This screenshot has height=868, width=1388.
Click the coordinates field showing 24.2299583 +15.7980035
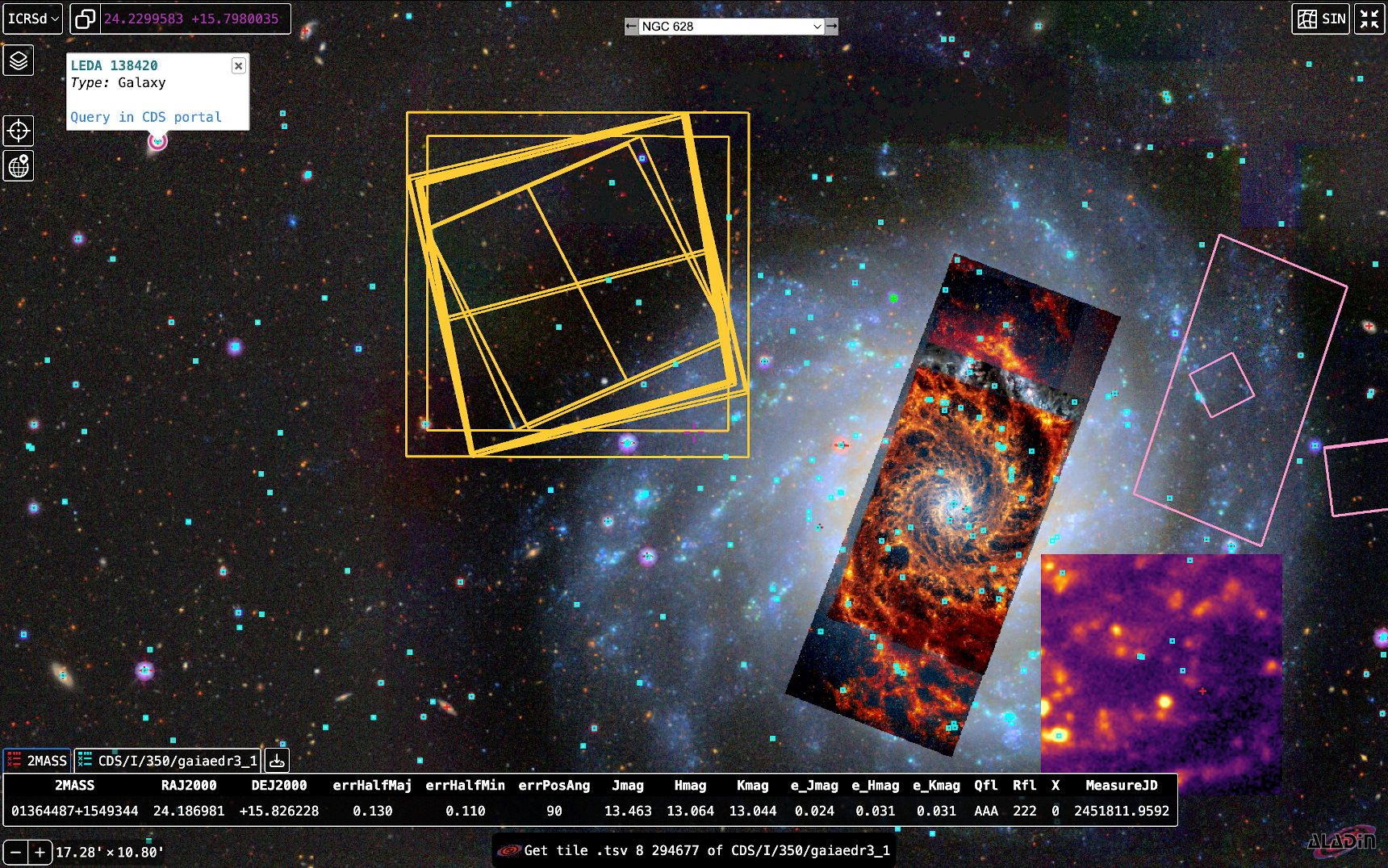pos(191,19)
